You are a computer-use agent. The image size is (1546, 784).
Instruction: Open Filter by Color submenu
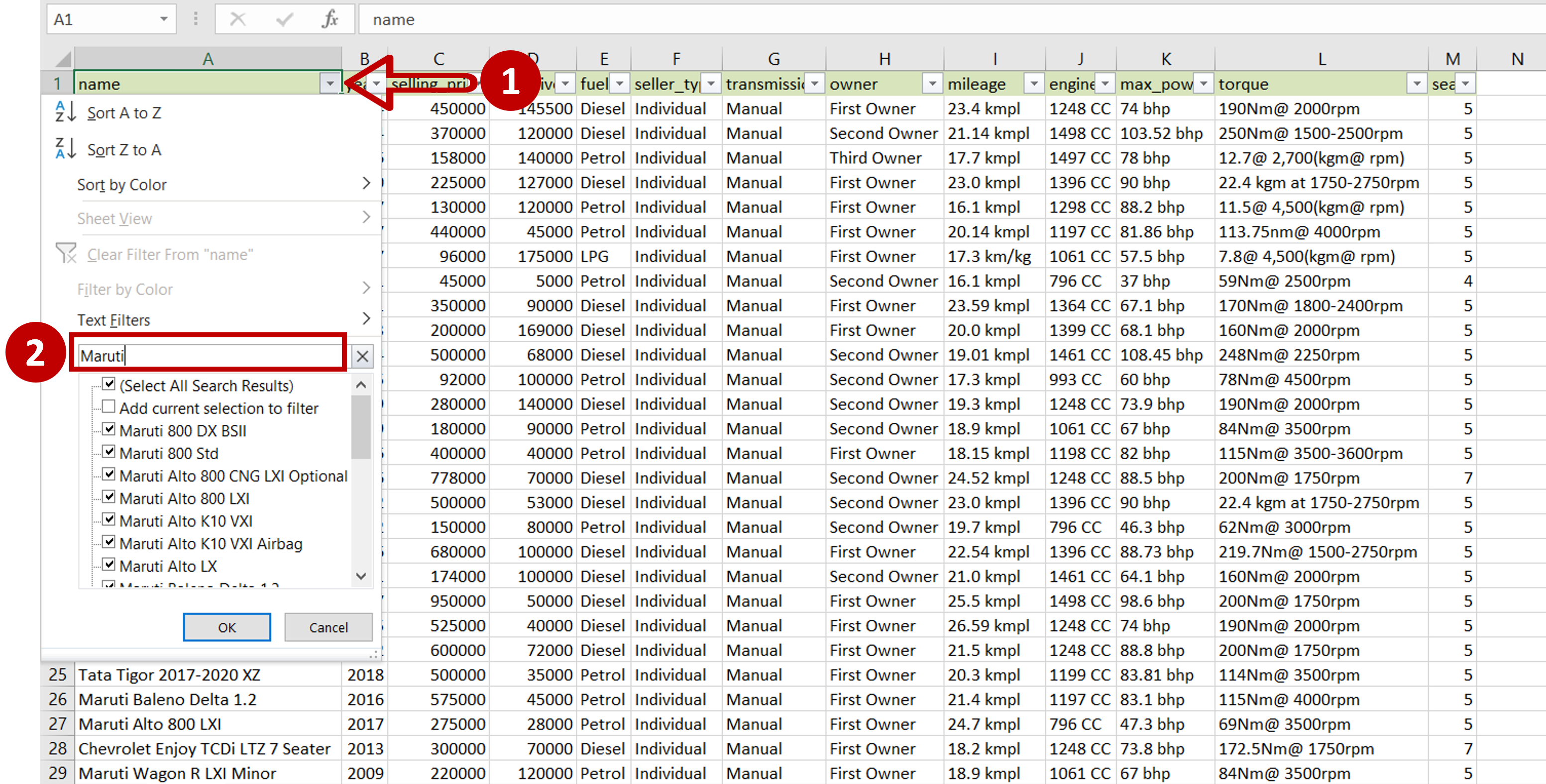[212, 289]
